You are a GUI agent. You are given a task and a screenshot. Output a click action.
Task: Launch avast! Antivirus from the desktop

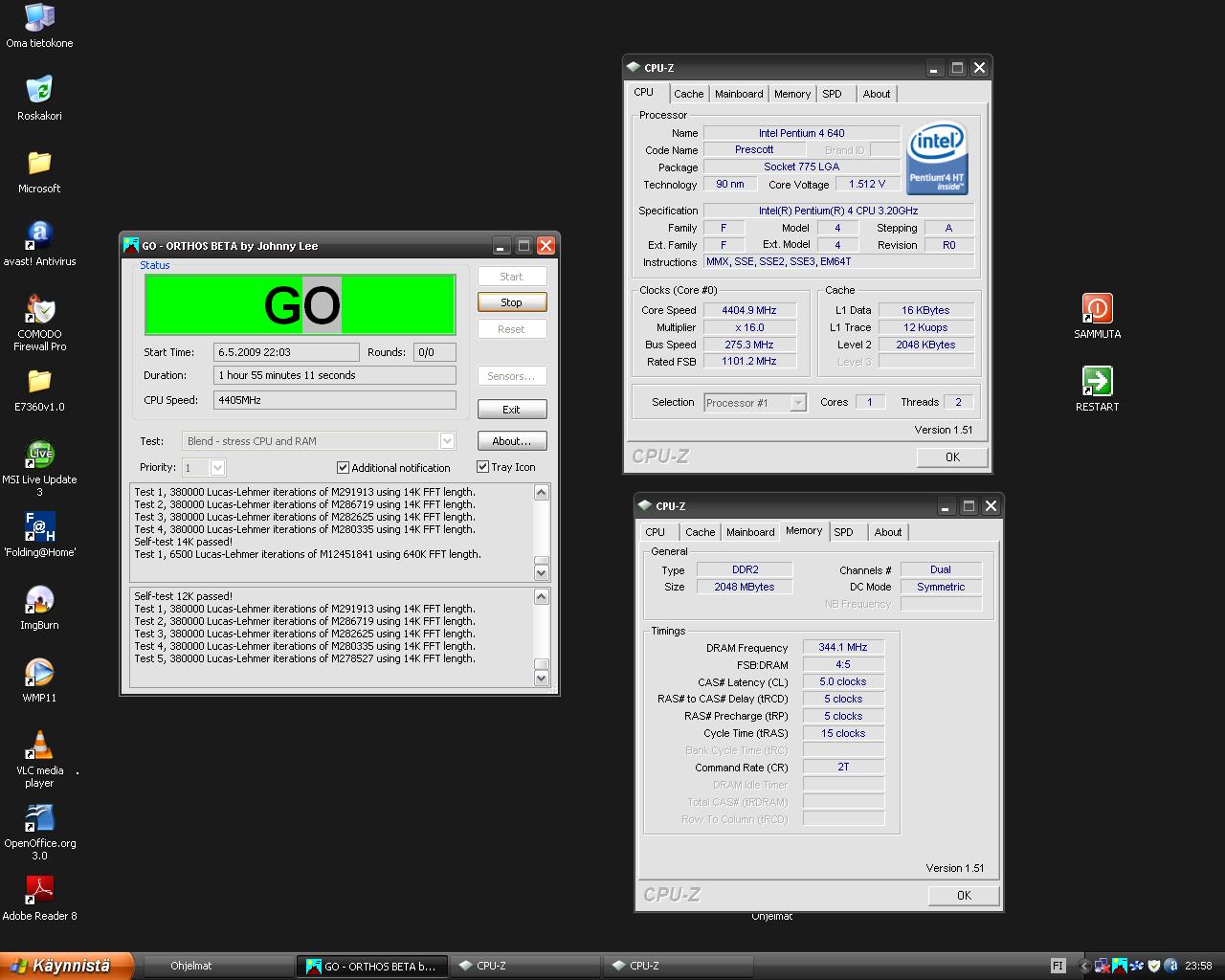39,244
